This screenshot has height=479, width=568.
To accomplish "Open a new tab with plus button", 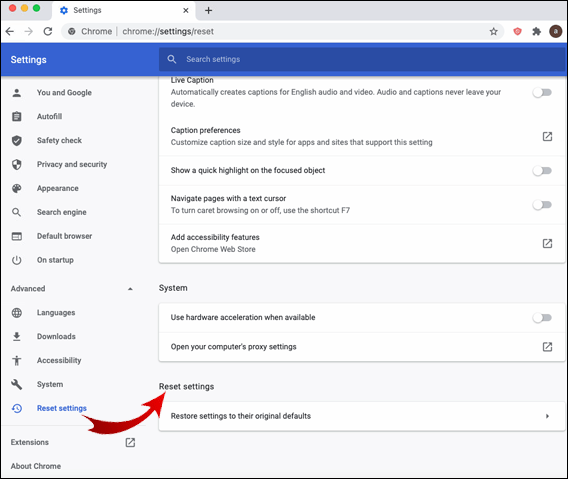I will pyautogui.click(x=208, y=11).
